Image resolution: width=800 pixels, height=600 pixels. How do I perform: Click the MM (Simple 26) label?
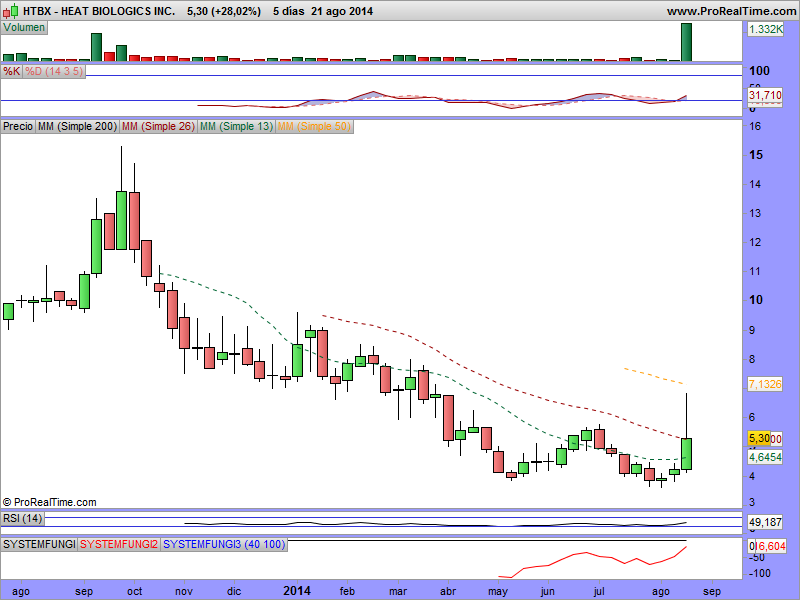[158, 126]
